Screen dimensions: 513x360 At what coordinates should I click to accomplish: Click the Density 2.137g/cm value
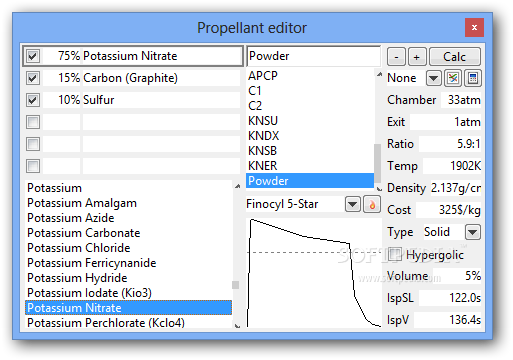pyautogui.click(x=455, y=188)
